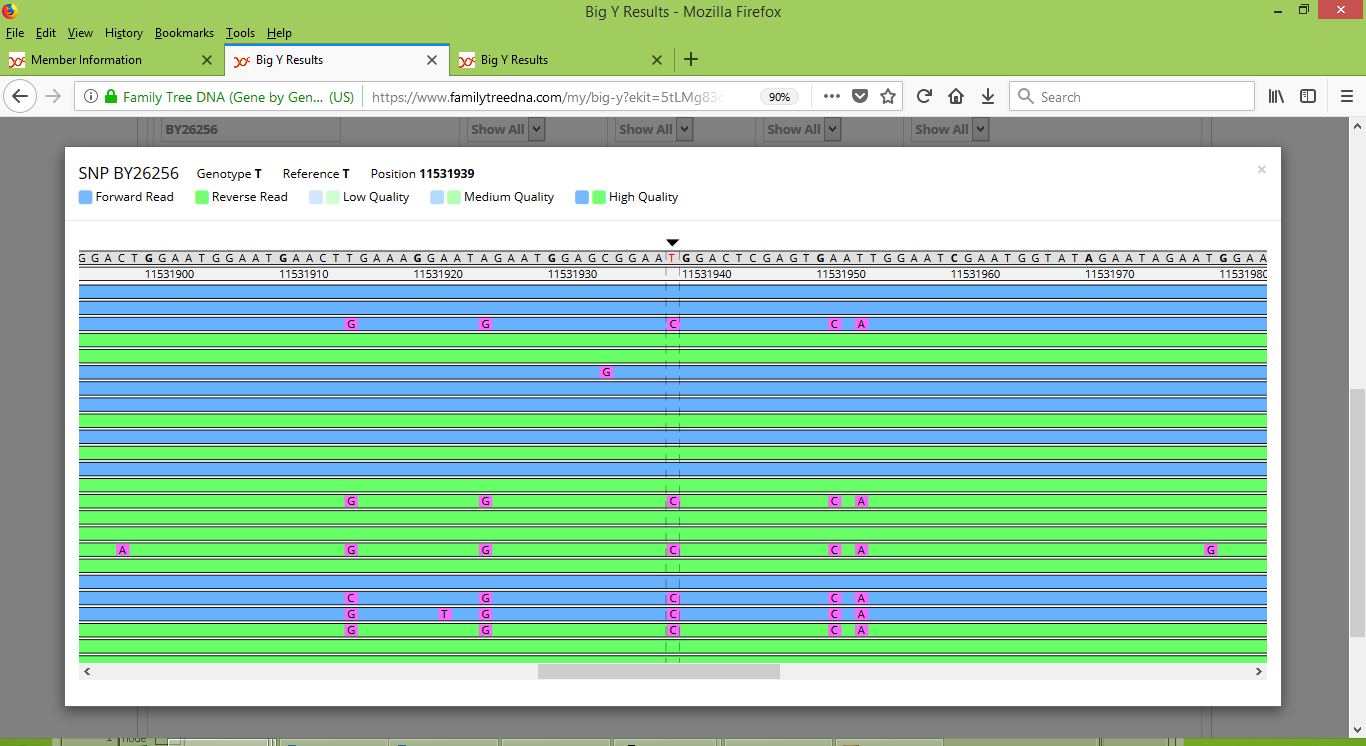
Task: Click the Low Quality legend swatches
Action: coord(324,197)
